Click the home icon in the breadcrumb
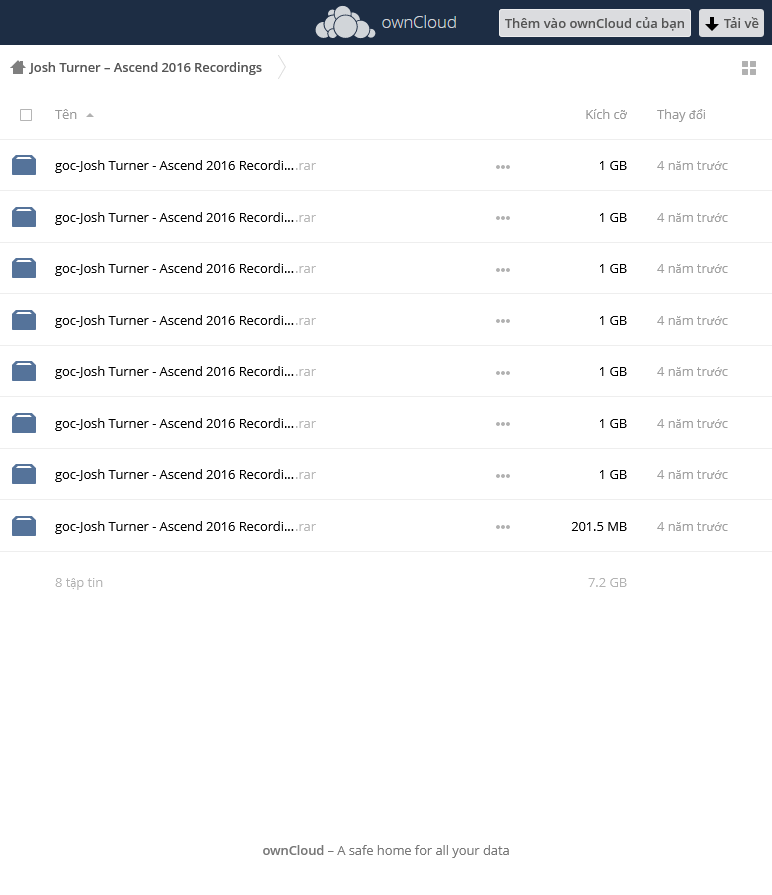This screenshot has height=895, width=772. (x=18, y=67)
